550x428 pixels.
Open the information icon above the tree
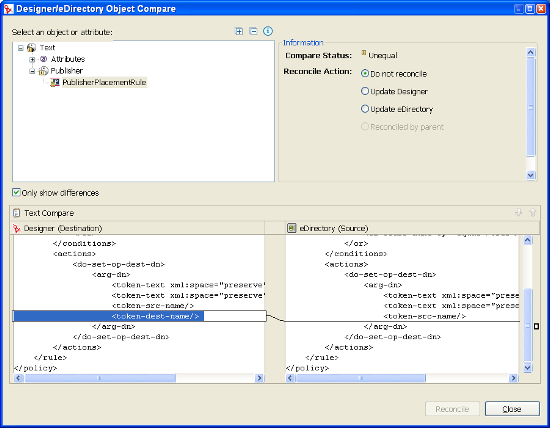point(268,31)
